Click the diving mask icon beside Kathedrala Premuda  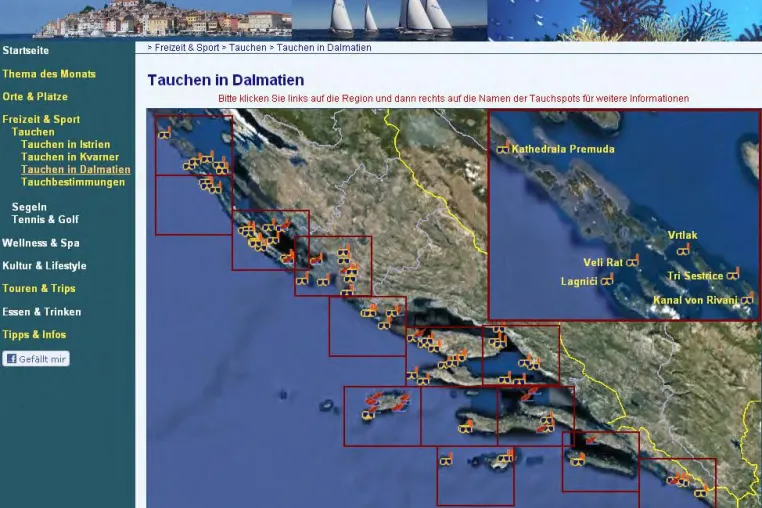503,148
